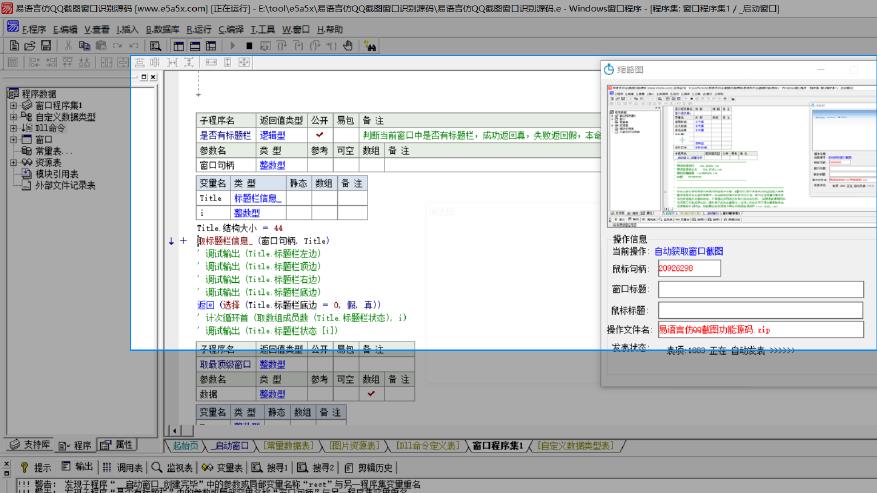The image size is (877, 493).
Task: Expand the 窗口程序集1 tree node
Action: pos(13,105)
